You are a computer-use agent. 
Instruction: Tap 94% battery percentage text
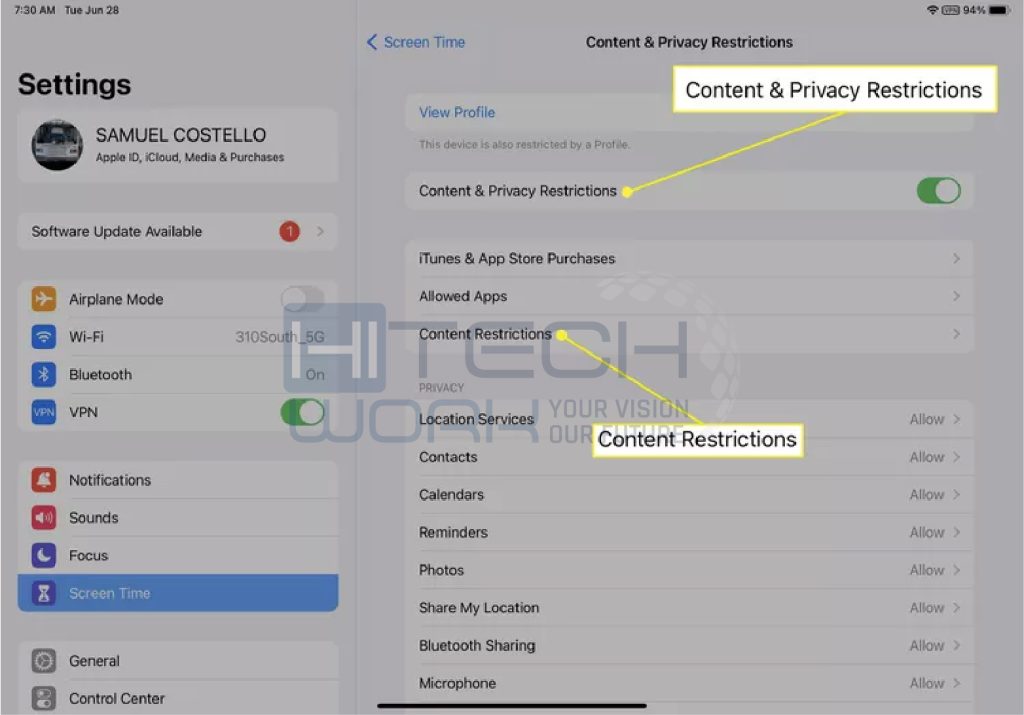coord(974,10)
